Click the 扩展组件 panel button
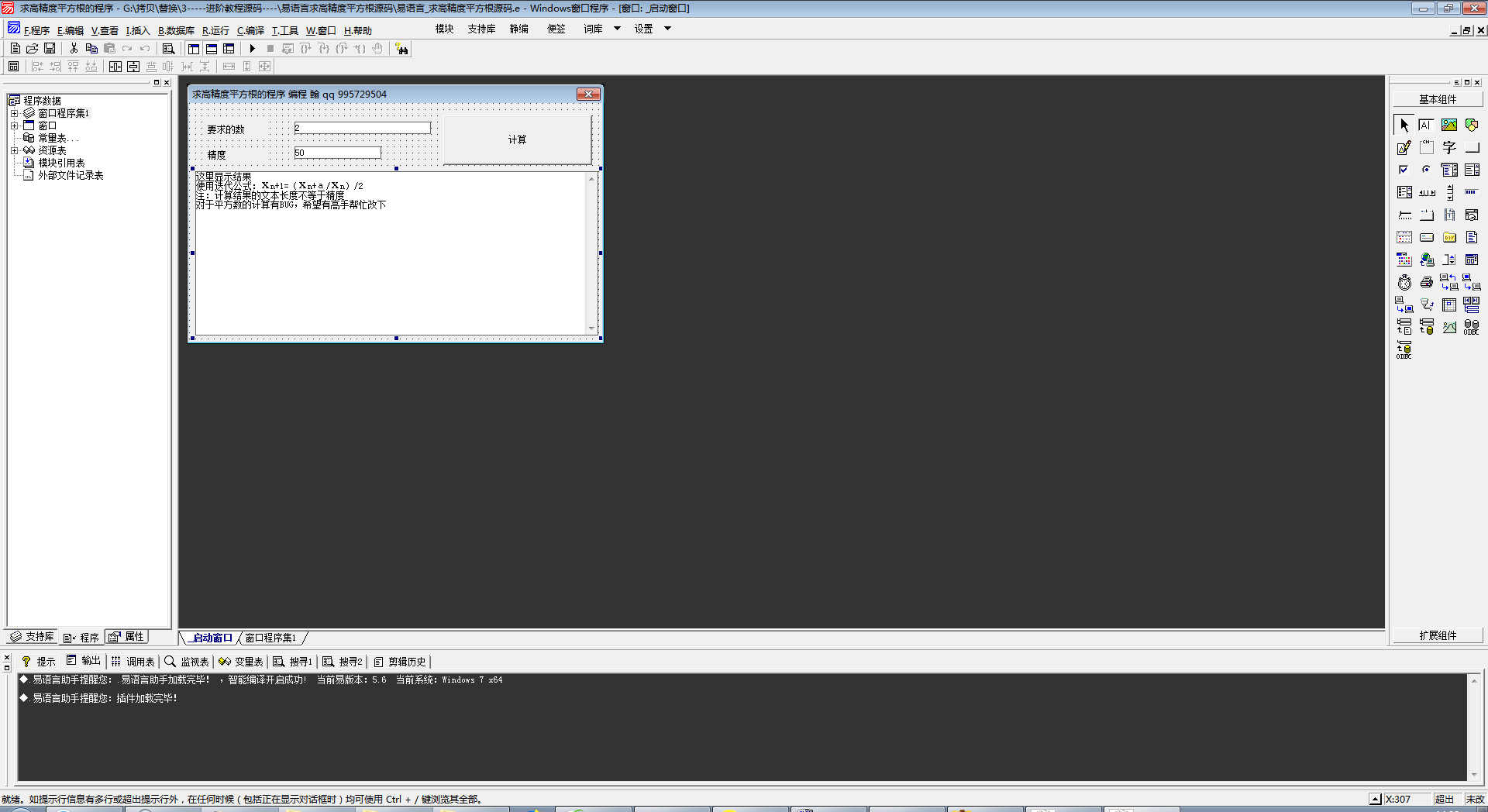Viewport: 1488px width, 812px height. point(1438,635)
